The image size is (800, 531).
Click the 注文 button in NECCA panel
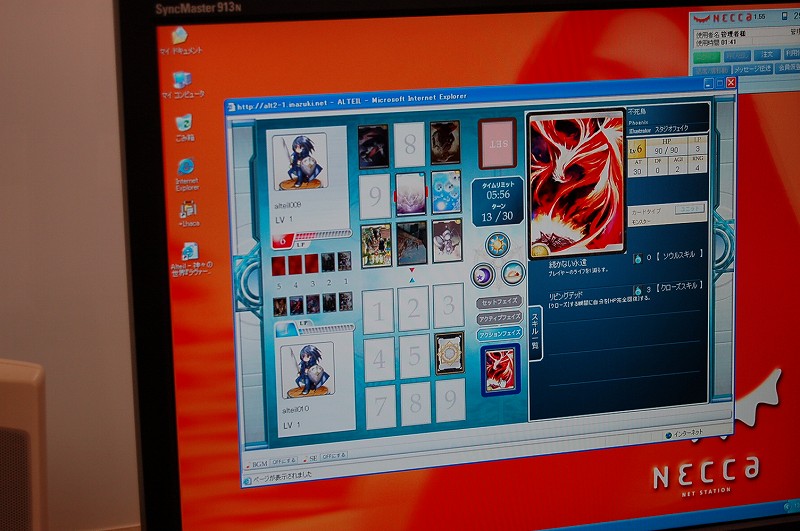(x=767, y=54)
